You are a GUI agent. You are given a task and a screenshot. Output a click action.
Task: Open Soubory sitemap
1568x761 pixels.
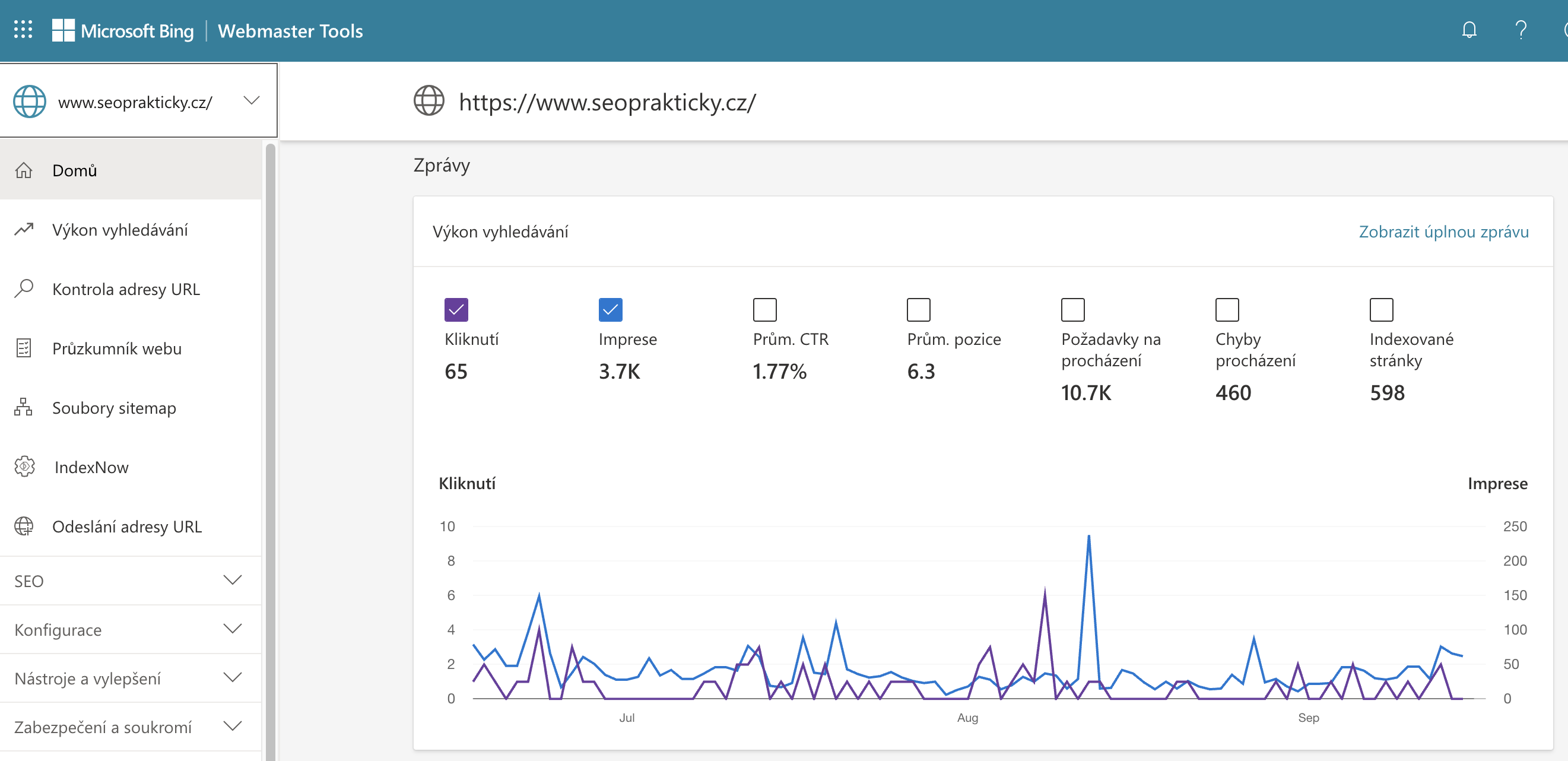tap(130, 407)
